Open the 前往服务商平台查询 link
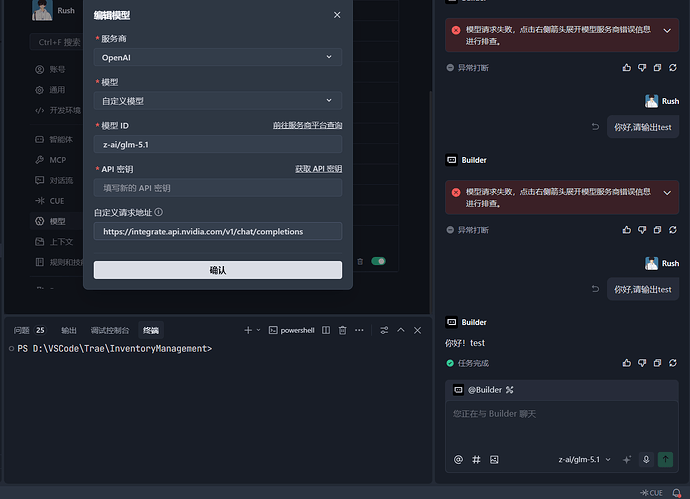Screen dimensions: 690x499 (308, 125)
